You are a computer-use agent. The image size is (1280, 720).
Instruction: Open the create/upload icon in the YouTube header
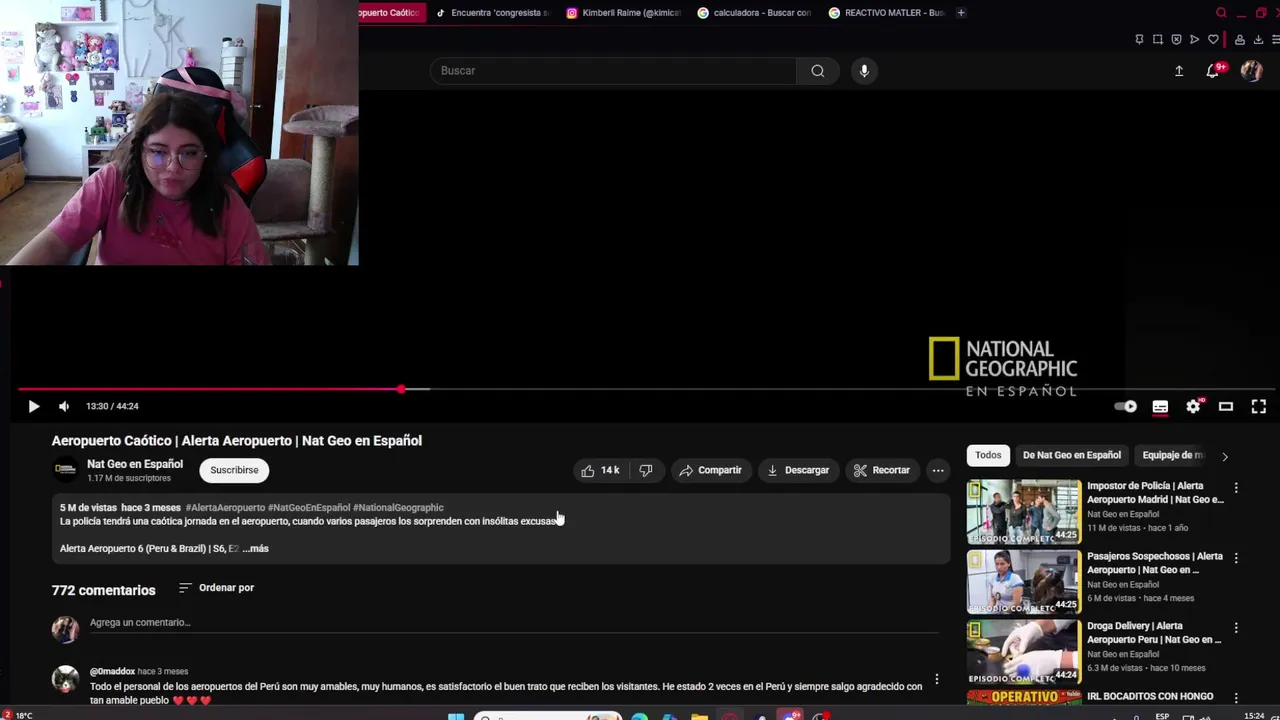[1179, 70]
